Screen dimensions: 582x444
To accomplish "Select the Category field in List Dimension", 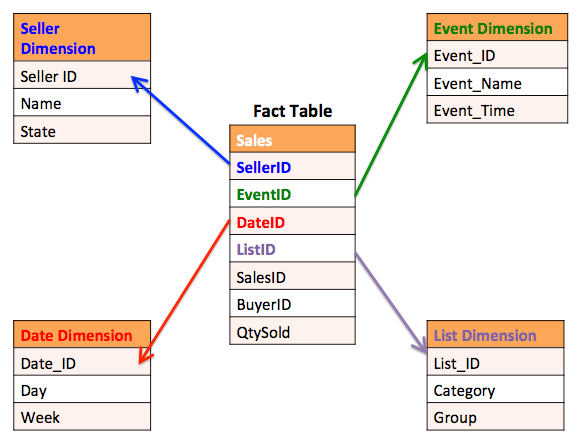I will (495, 389).
